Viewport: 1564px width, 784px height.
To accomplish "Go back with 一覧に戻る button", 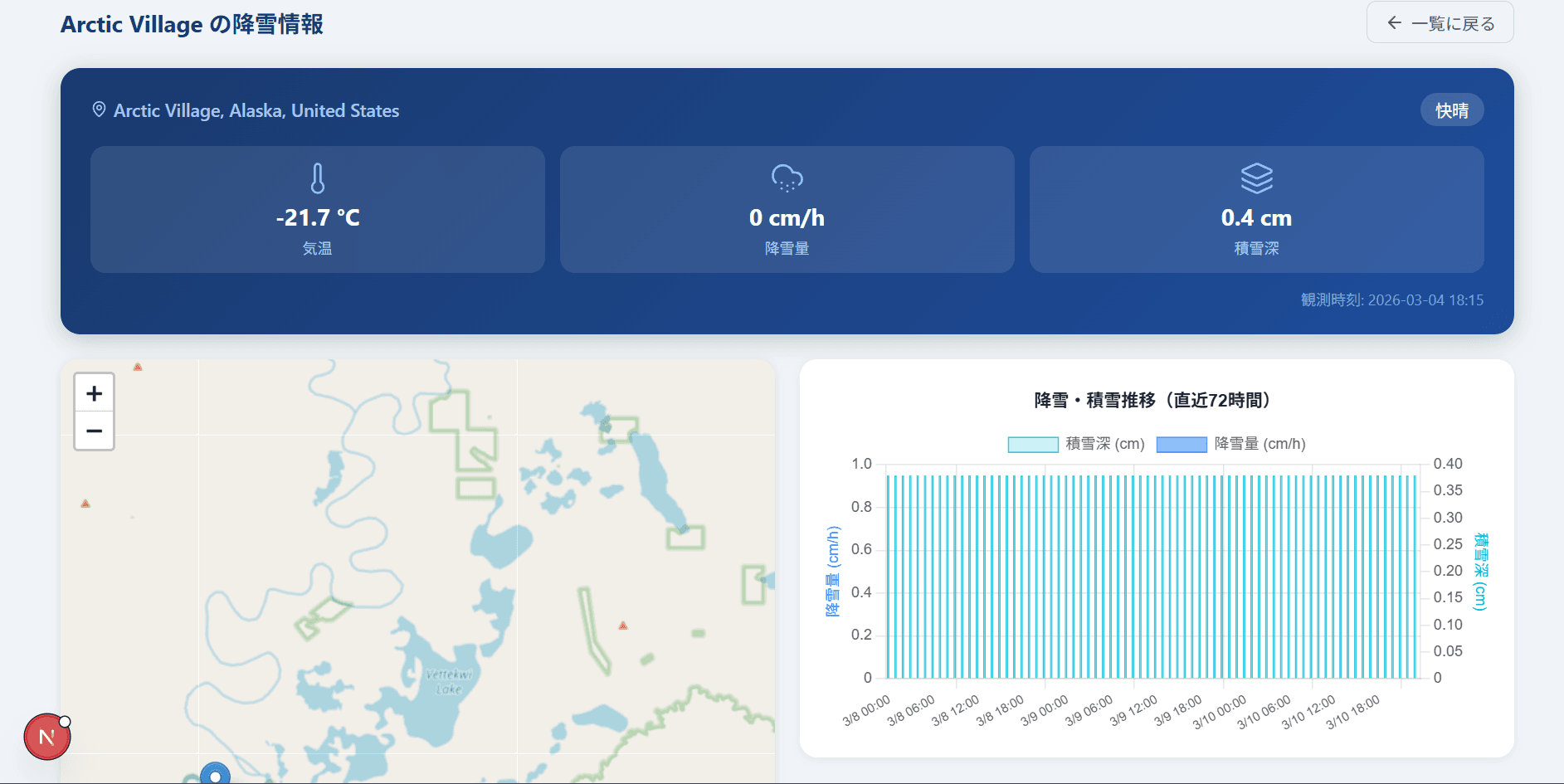I will point(1440,23).
